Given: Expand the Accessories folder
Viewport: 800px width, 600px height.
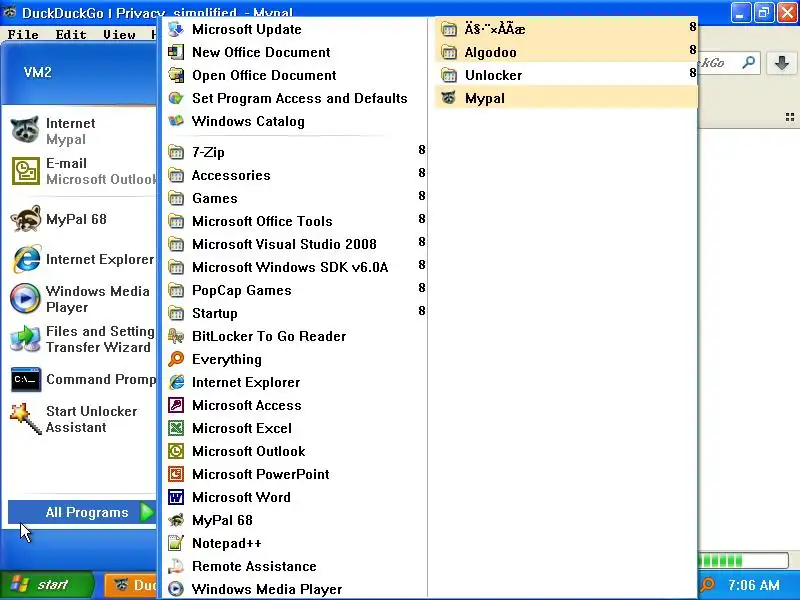Looking at the screenshot, I should coord(293,175).
